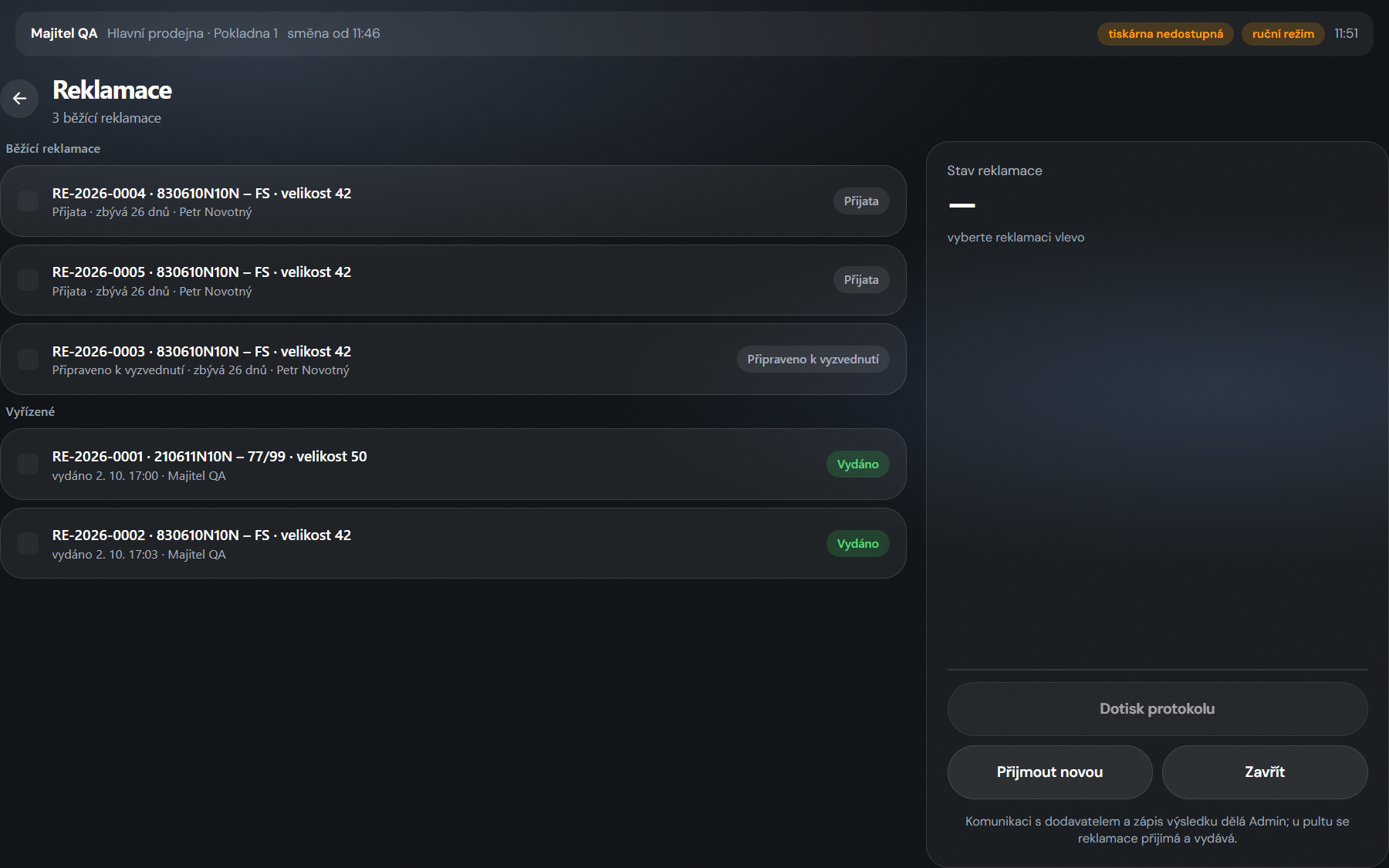1389x868 pixels.
Task: Click the text 'vydáno 2. 10. 17:00 · Majitel QA'
Action: click(139, 476)
